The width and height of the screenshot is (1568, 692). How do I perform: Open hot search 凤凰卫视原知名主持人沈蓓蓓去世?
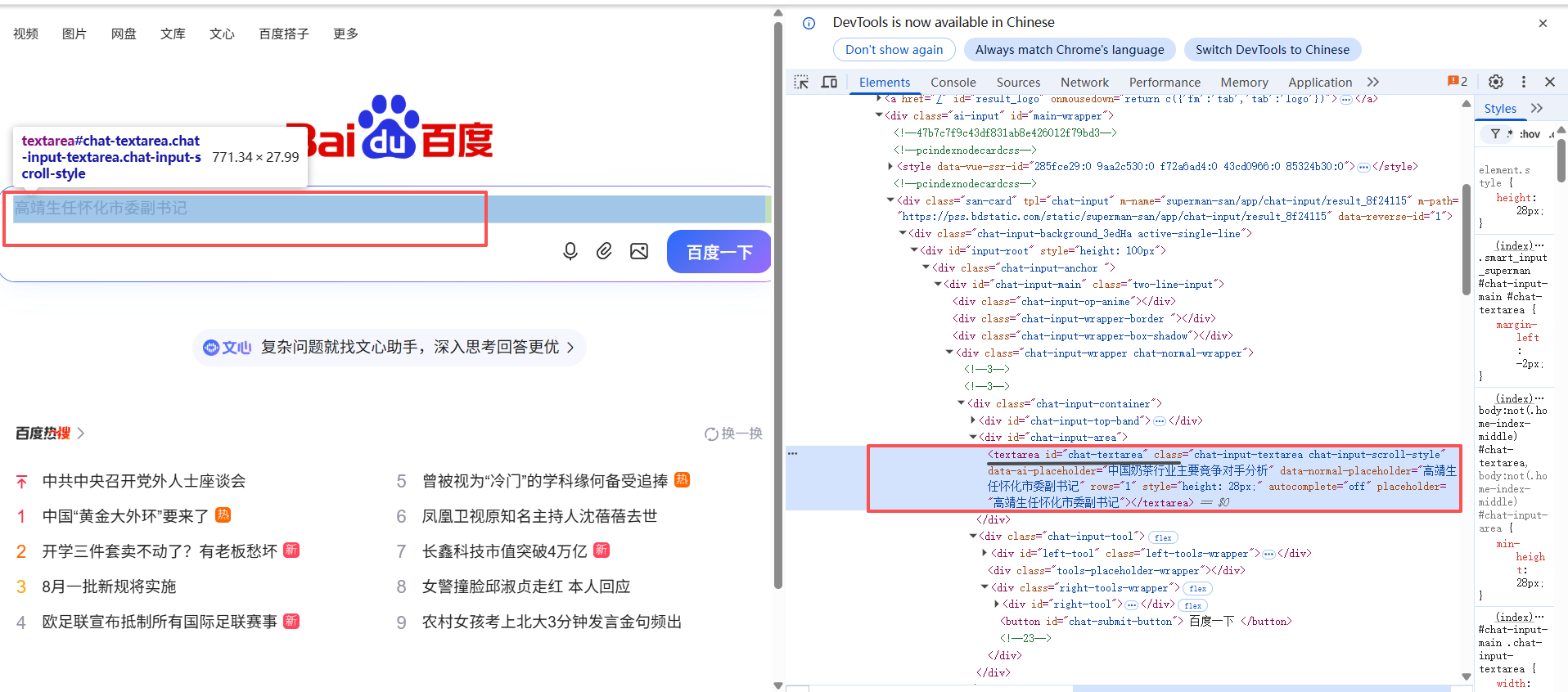pos(539,516)
